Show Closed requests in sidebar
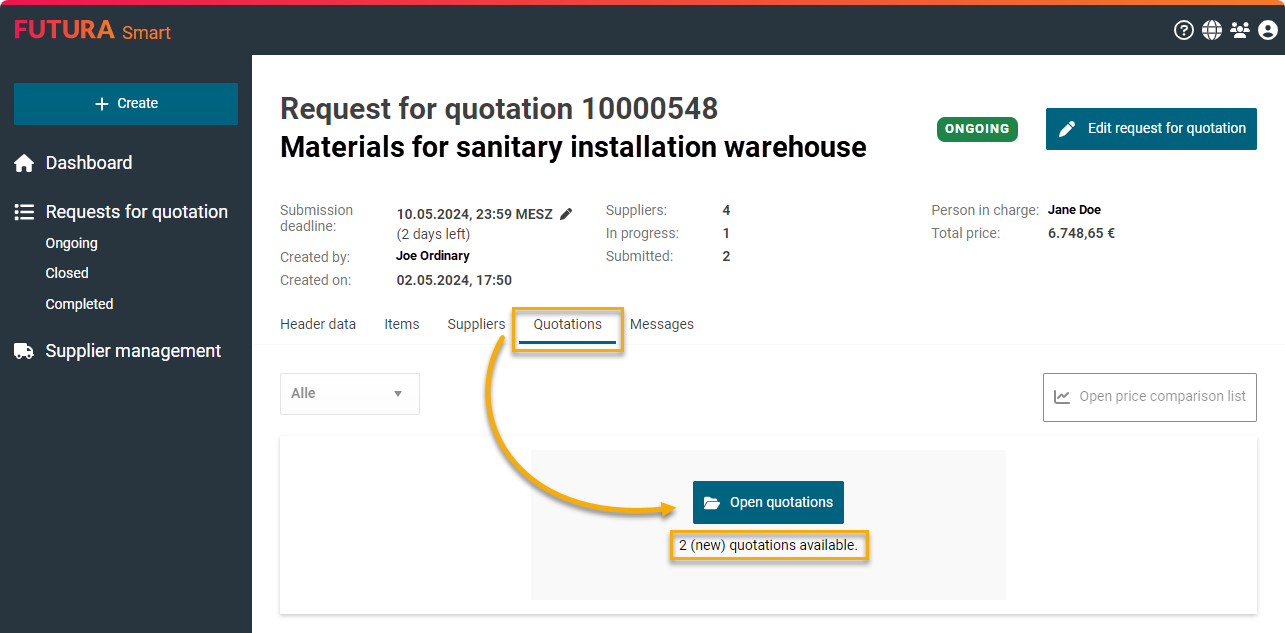This screenshot has width=1285, height=633. 67,273
